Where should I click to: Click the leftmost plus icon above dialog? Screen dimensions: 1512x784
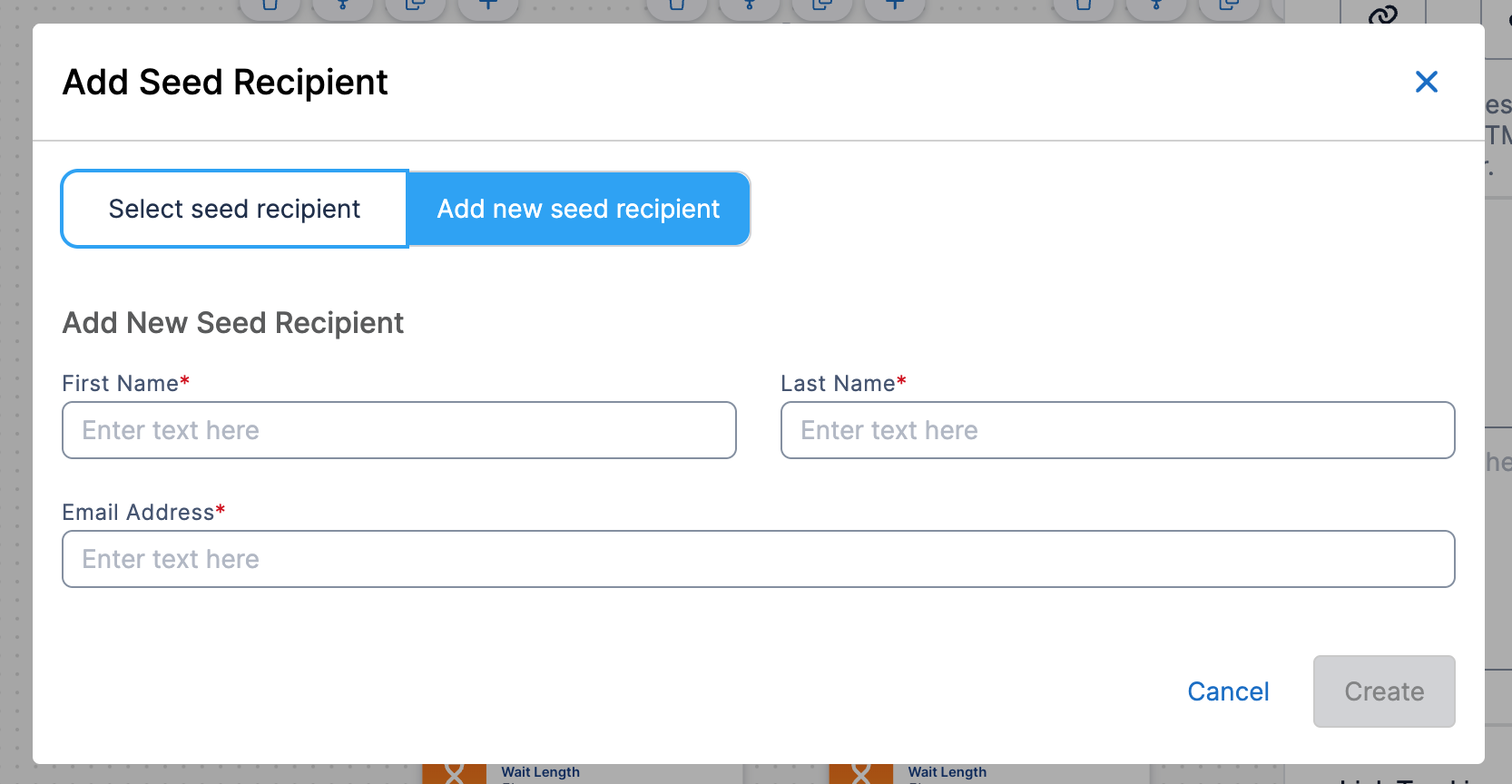coord(488,7)
